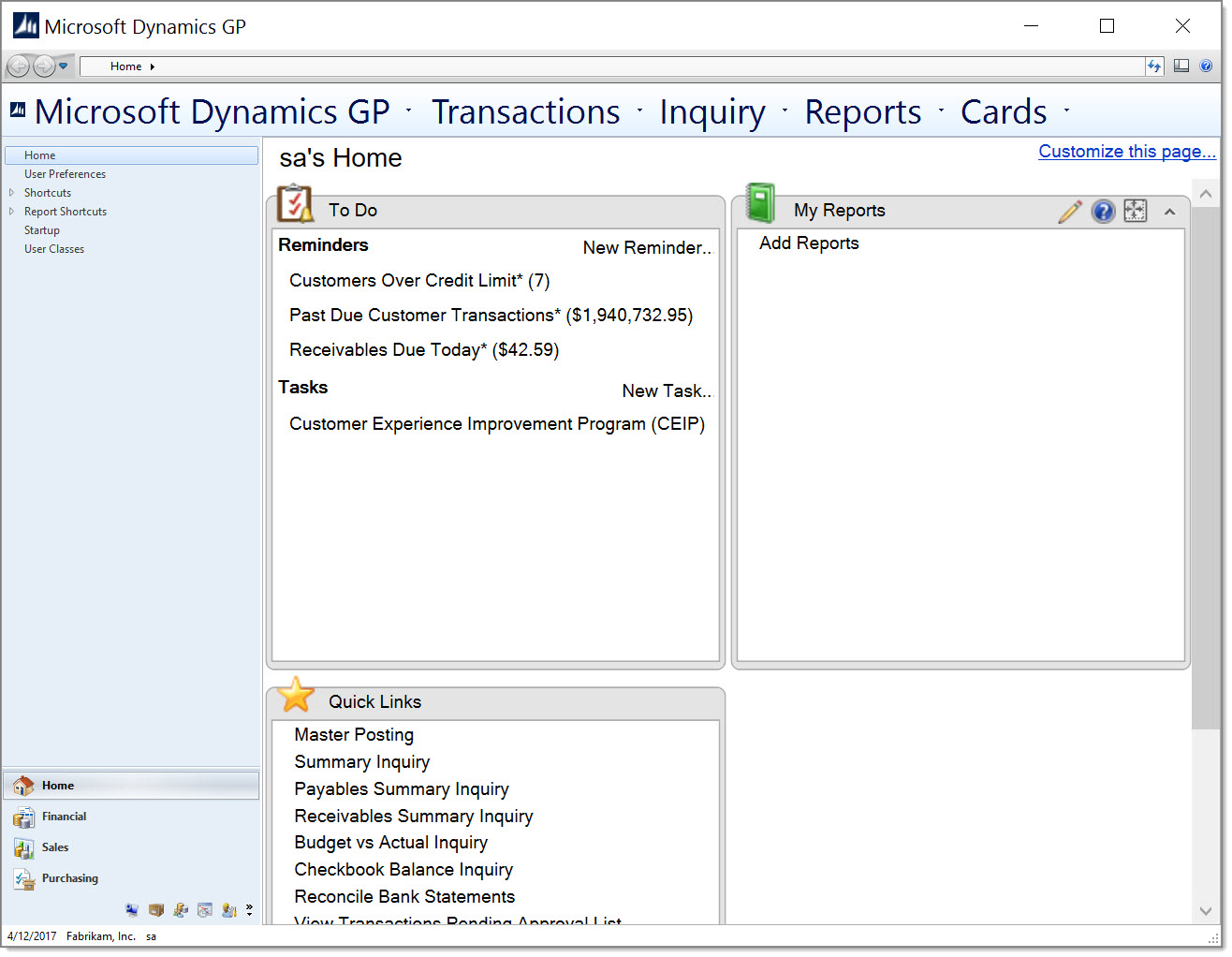Click the breadcrumb arrow after Home

pos(152,66)
